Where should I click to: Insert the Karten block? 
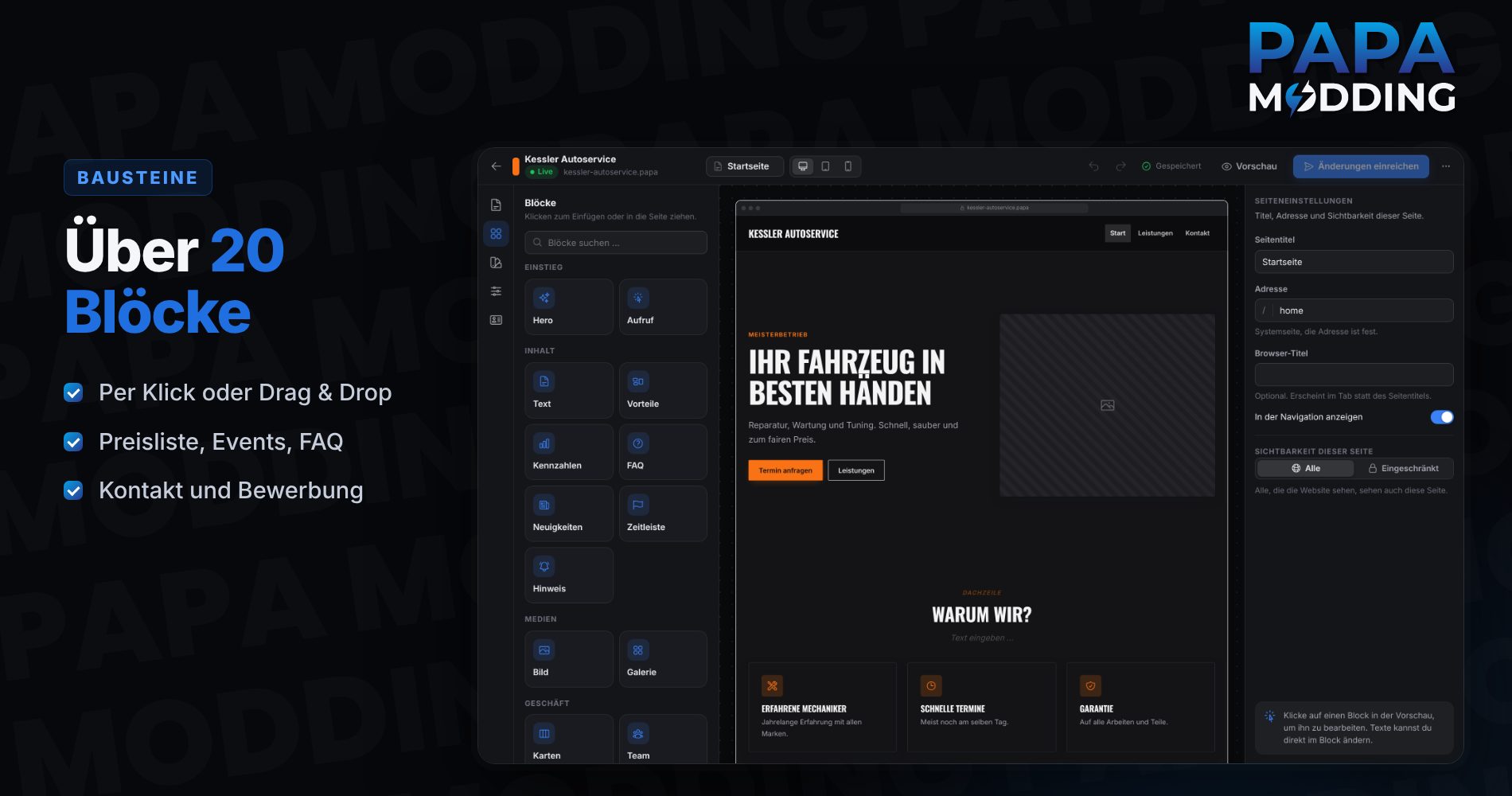click(569, 739)
